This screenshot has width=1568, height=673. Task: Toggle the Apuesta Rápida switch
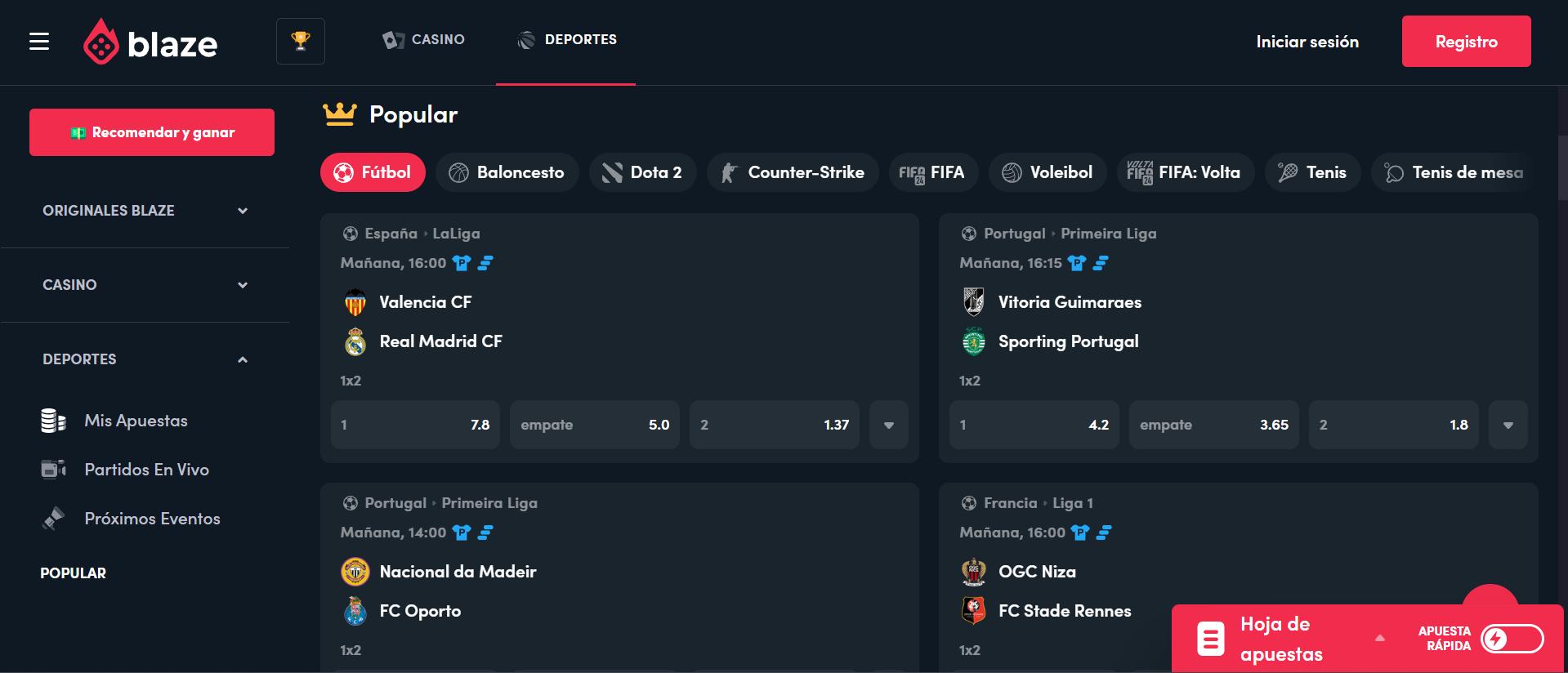tap(1512, 639)
